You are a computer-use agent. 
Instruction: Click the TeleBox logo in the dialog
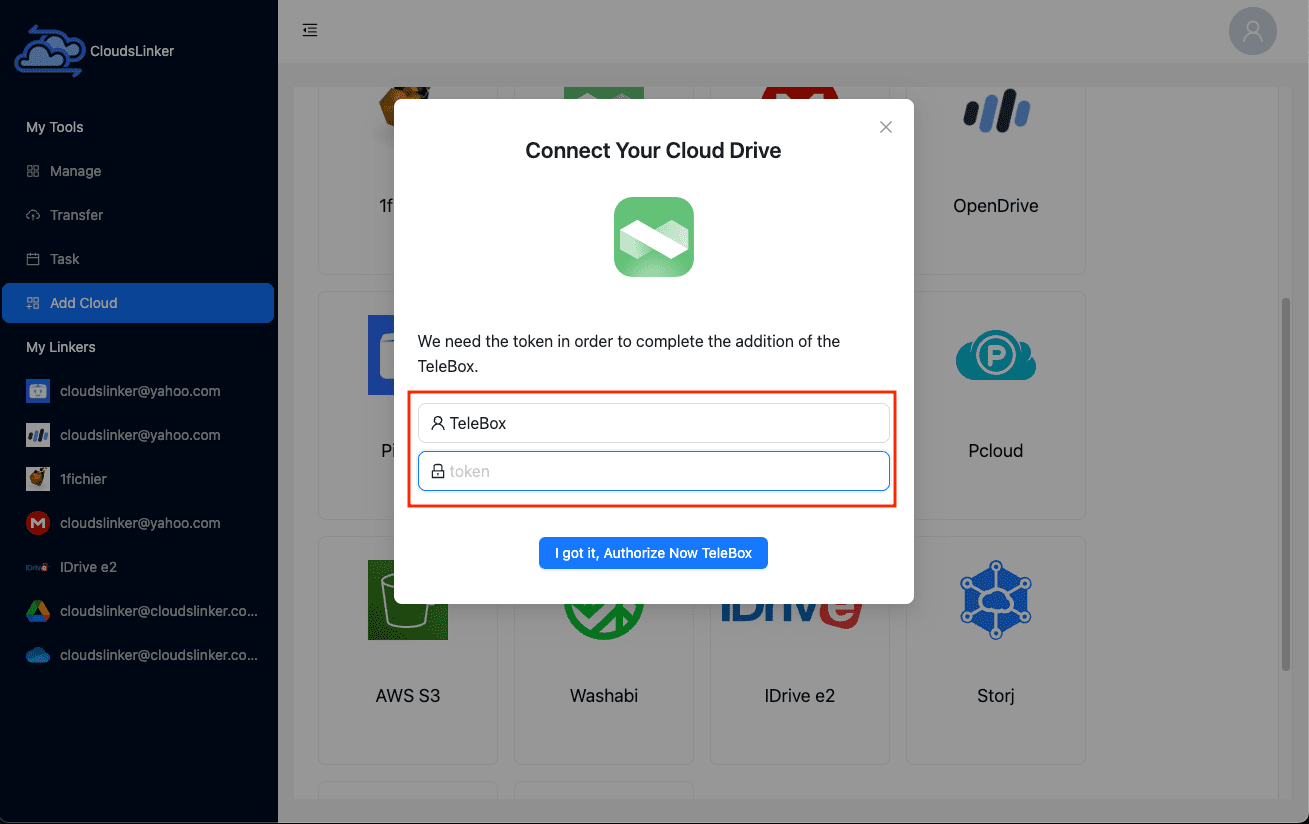(x=654, y=237)
